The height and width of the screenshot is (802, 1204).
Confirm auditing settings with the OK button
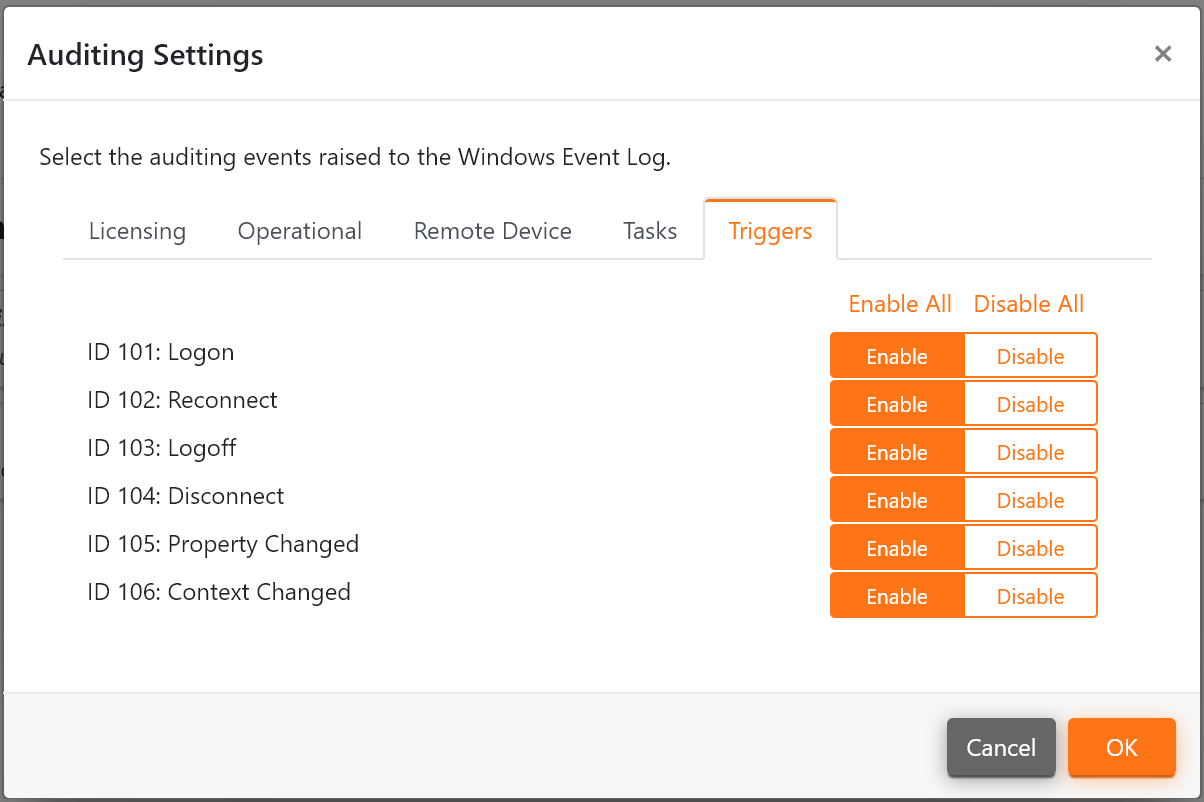coord(1121,747)
